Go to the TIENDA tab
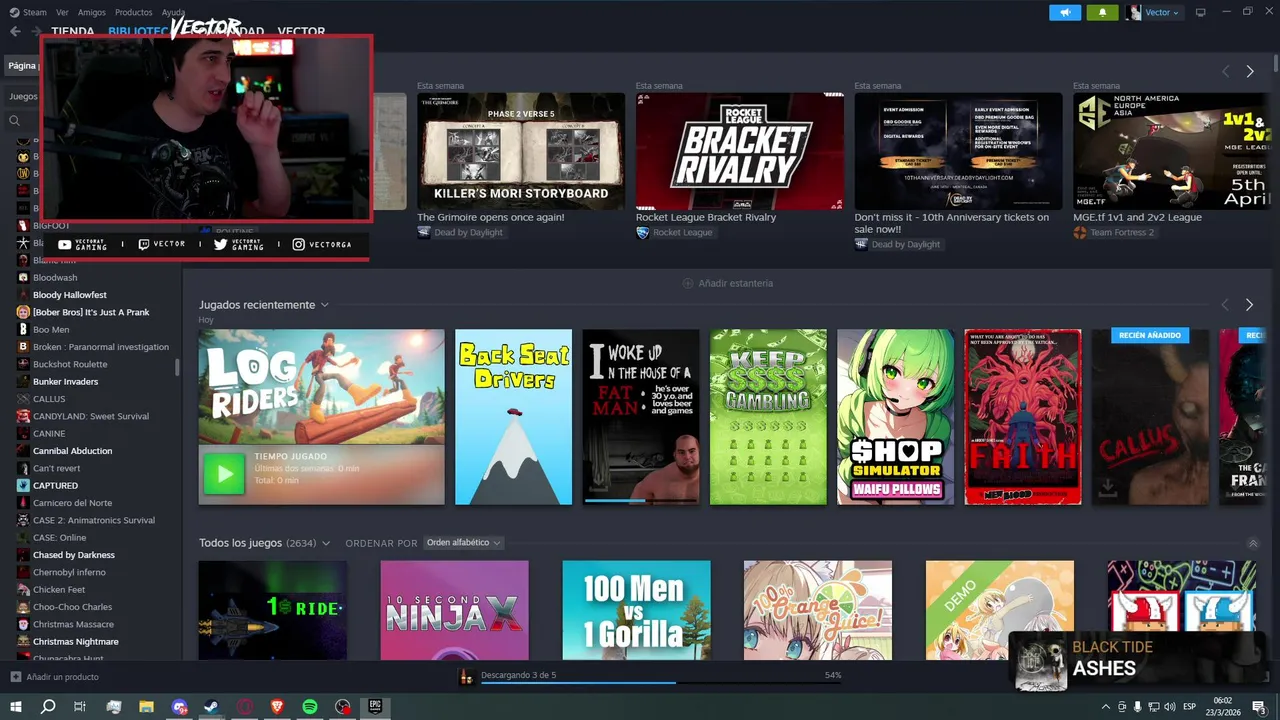The image size is (1280, 720). tap(73, 32)
